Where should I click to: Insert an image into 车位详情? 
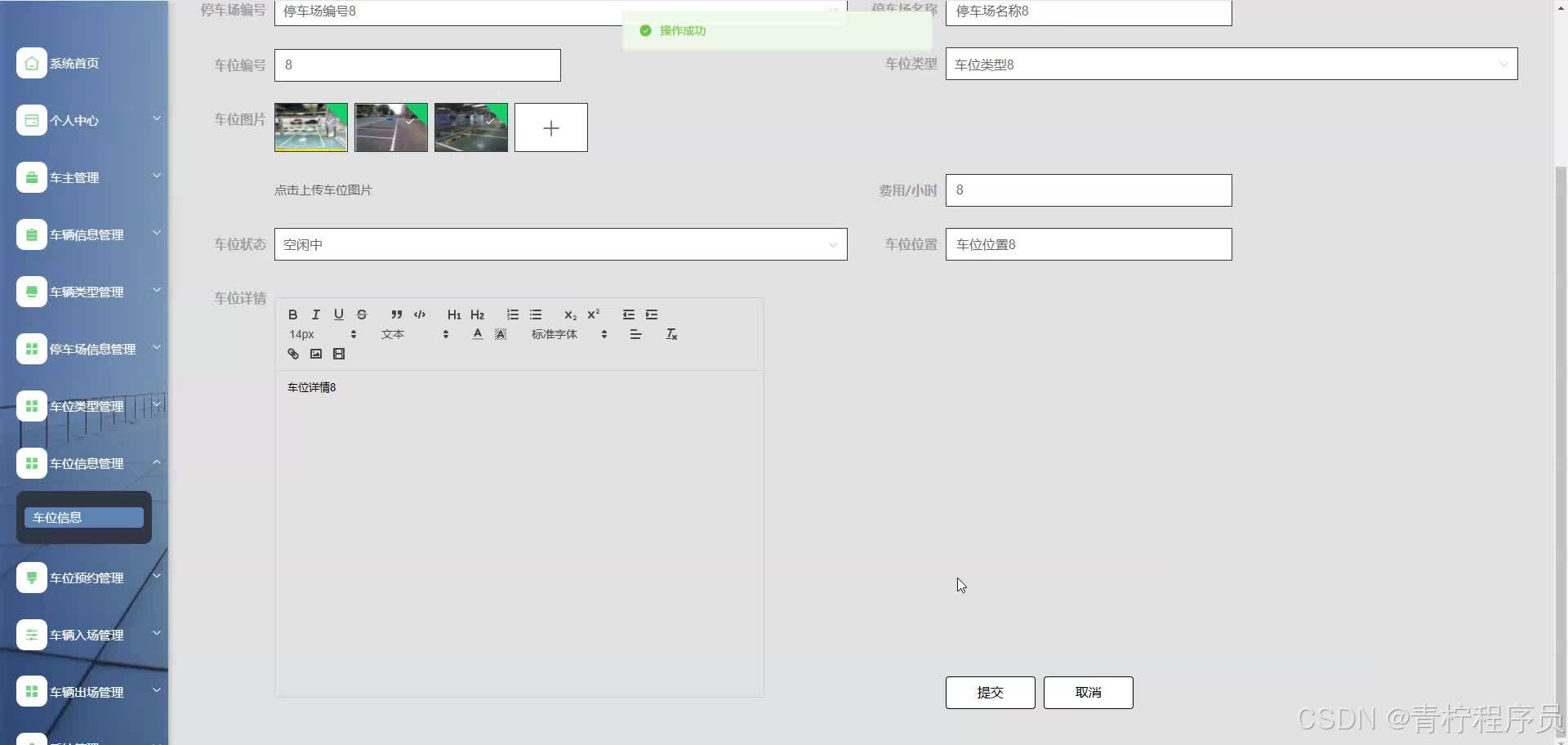(x=316, y=354)
